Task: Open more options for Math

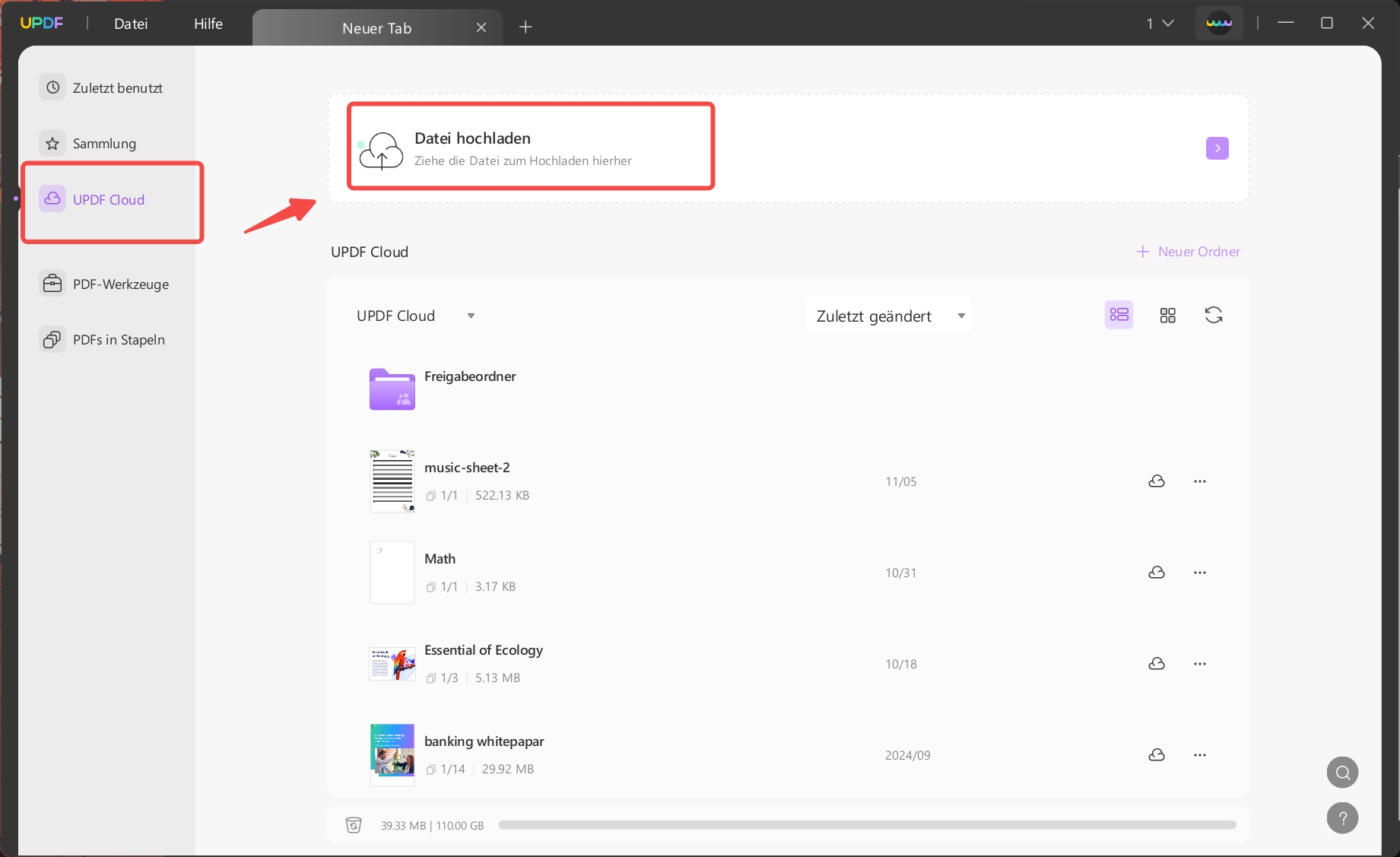Action: 1200,573
